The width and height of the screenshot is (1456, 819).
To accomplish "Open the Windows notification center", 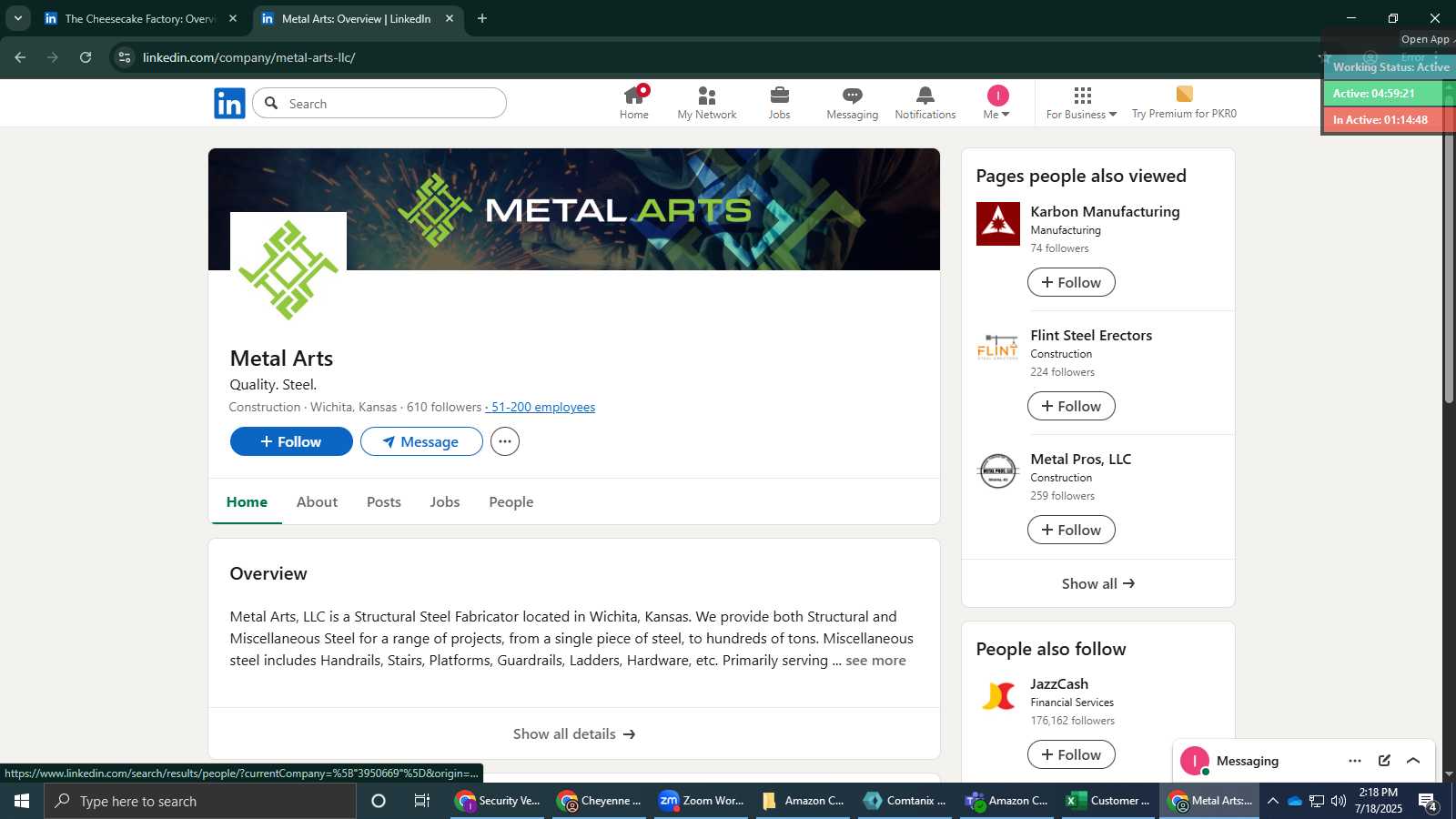I will point(1428,801).
